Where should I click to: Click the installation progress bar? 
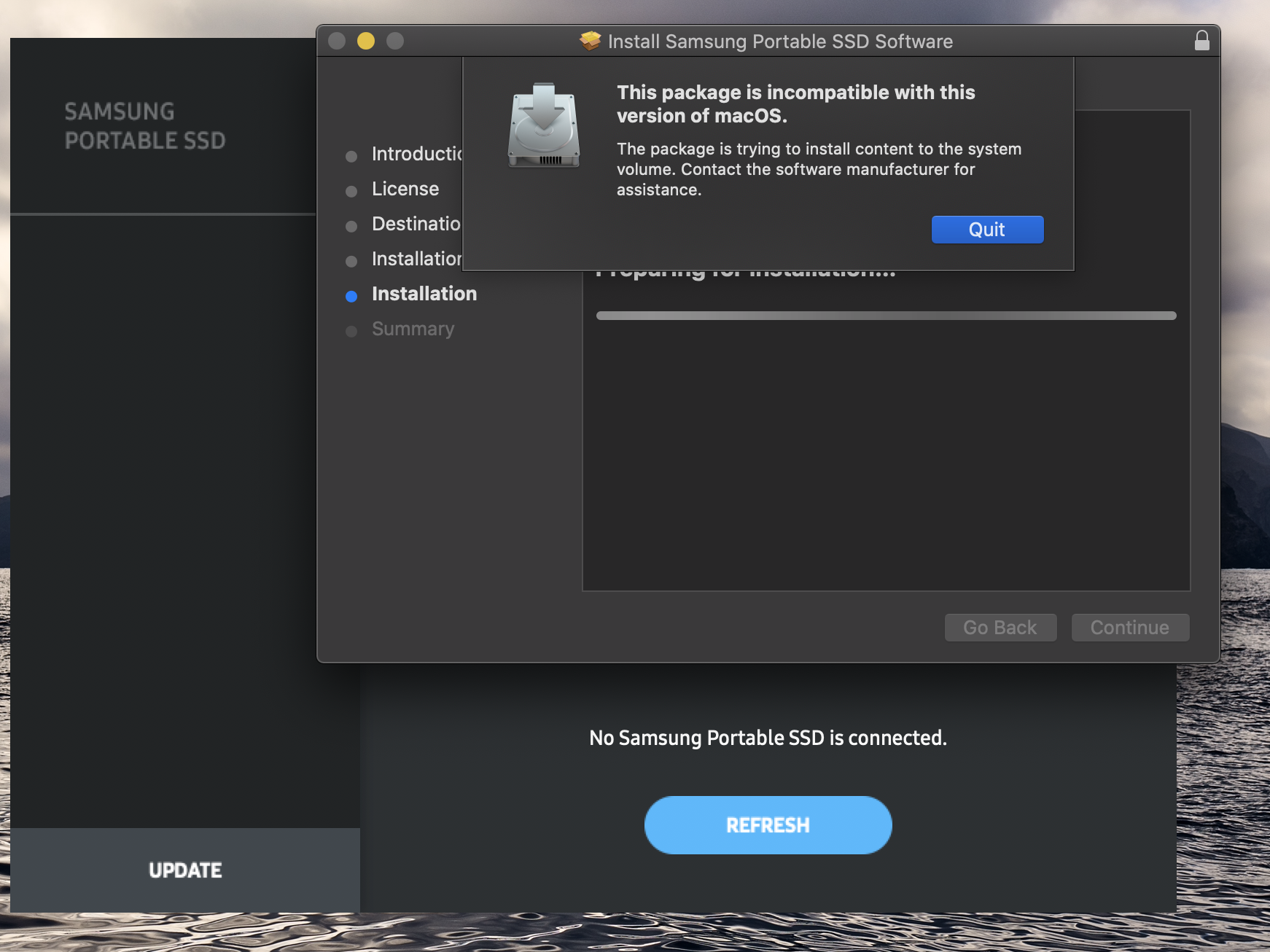886,316
